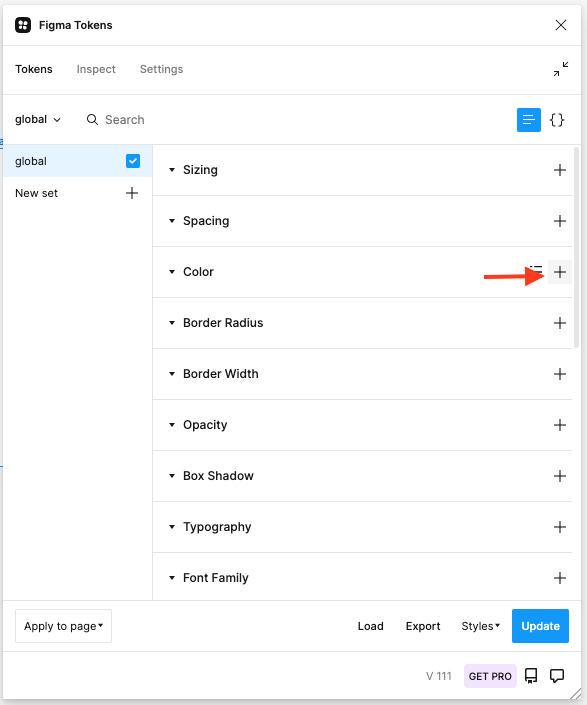Switch to the Settings tab
The height and width of the screenshot is (705, 587).
pyautogui.click(x=161, y=69)
